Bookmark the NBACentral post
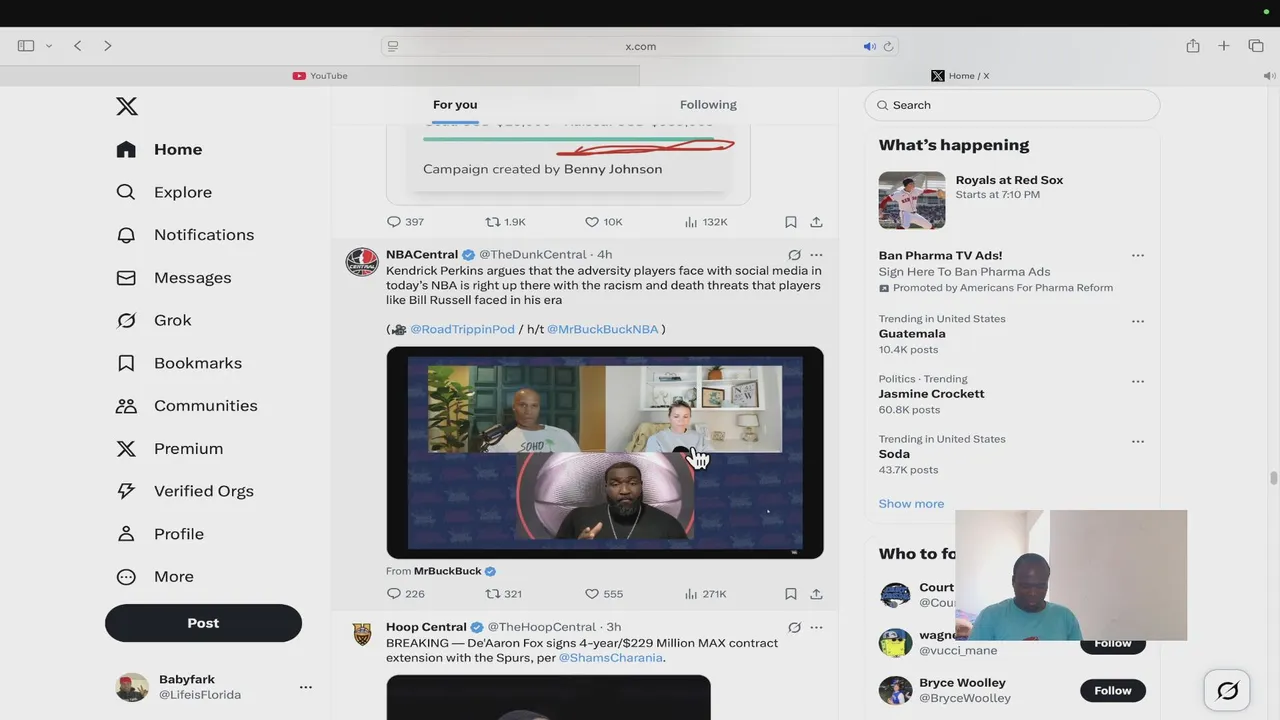This screenshot has width=1280, height=720. click(x=790, y=594)
